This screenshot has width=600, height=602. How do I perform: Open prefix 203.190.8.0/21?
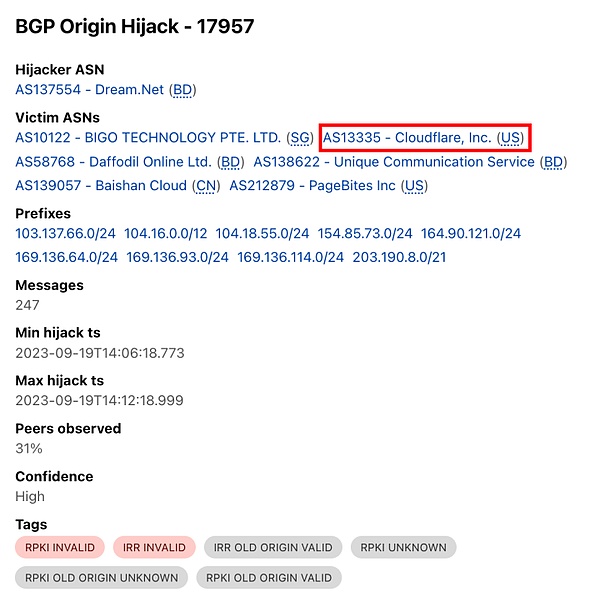tap(399, 257)
